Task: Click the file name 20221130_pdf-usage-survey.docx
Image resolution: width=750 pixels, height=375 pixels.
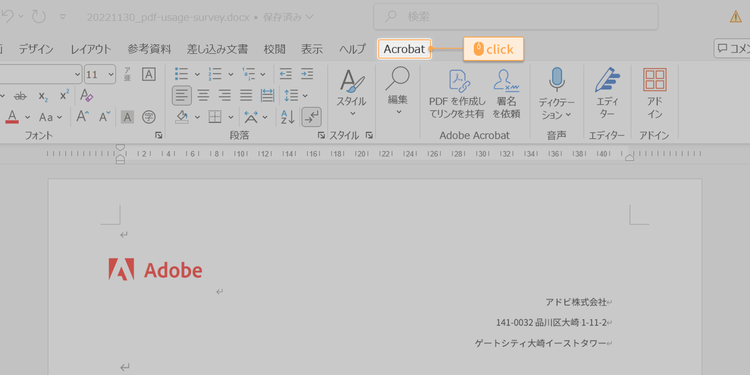Action: pos(168,17)
